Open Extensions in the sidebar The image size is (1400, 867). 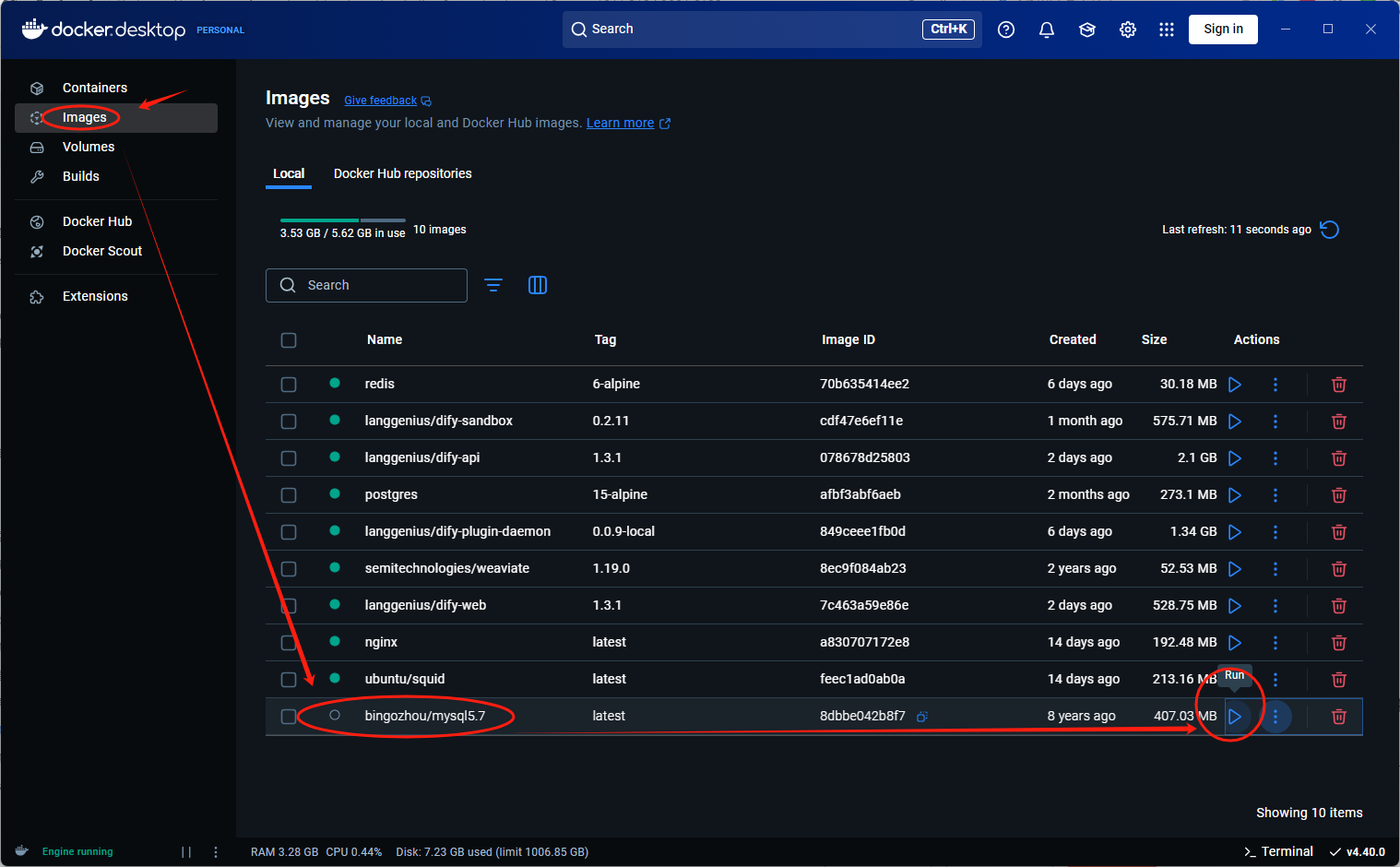point(116,296)
